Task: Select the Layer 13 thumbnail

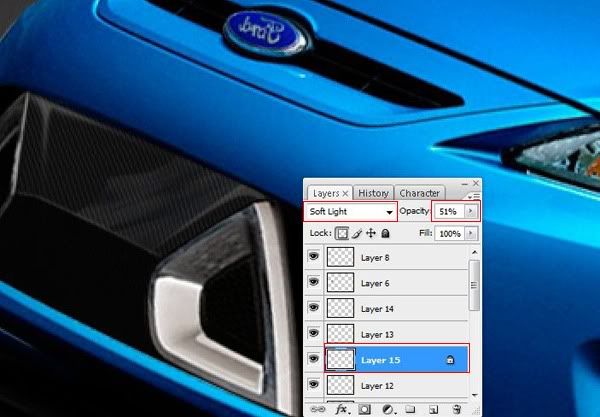Action: 340,334
